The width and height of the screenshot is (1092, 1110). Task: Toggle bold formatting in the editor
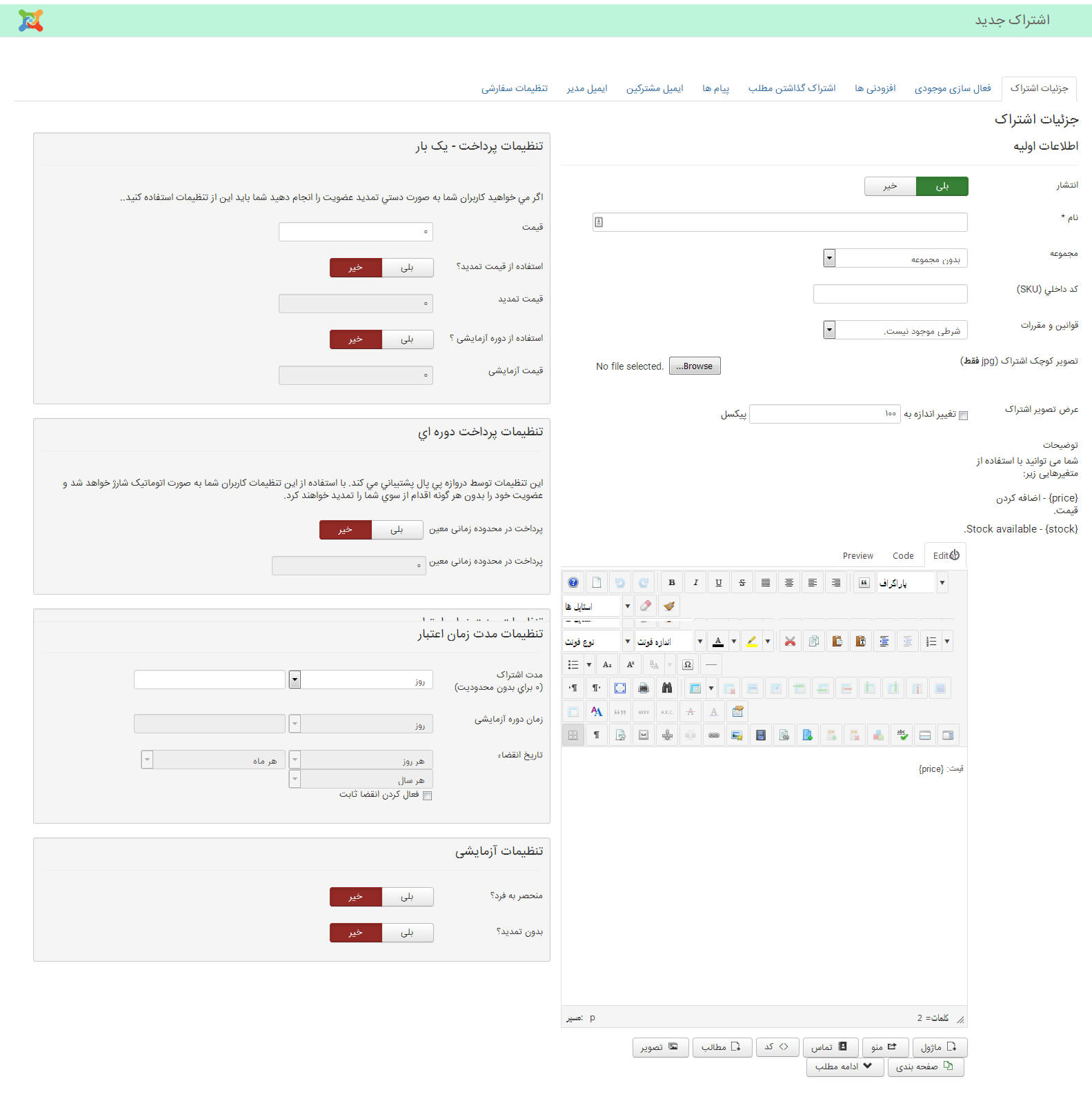point(671,583)
